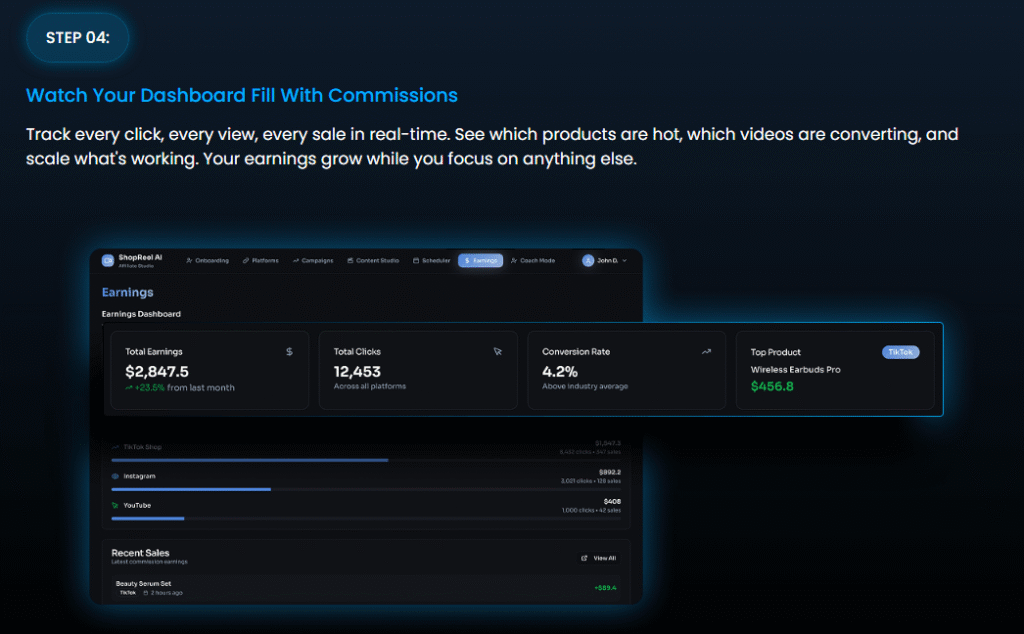The width and height of the screenshot is (1024, 634).
Task: Click the trend arrow icon in Conversion Rate card
Action: click(706, 352)
